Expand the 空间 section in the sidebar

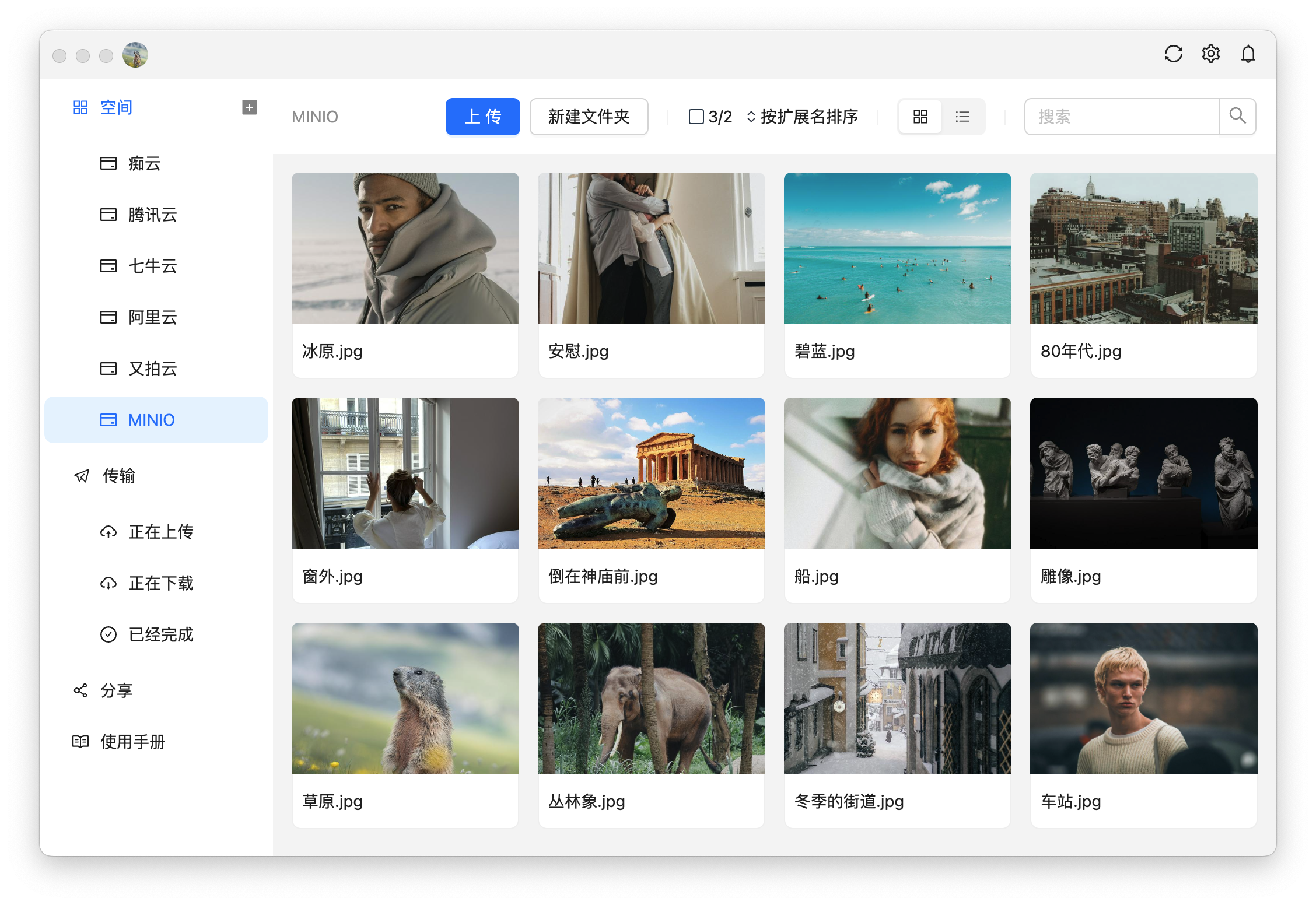pos(116,107)
